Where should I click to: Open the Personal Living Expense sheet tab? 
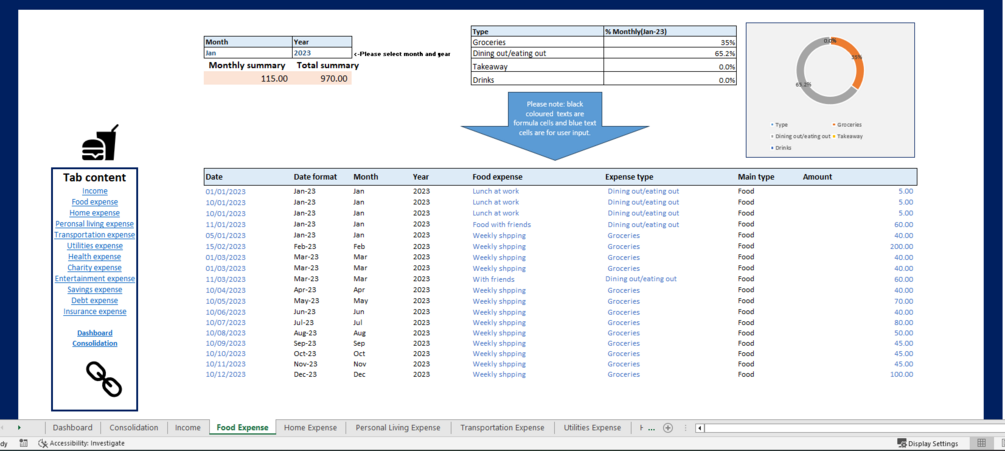[x=398, y=427]
